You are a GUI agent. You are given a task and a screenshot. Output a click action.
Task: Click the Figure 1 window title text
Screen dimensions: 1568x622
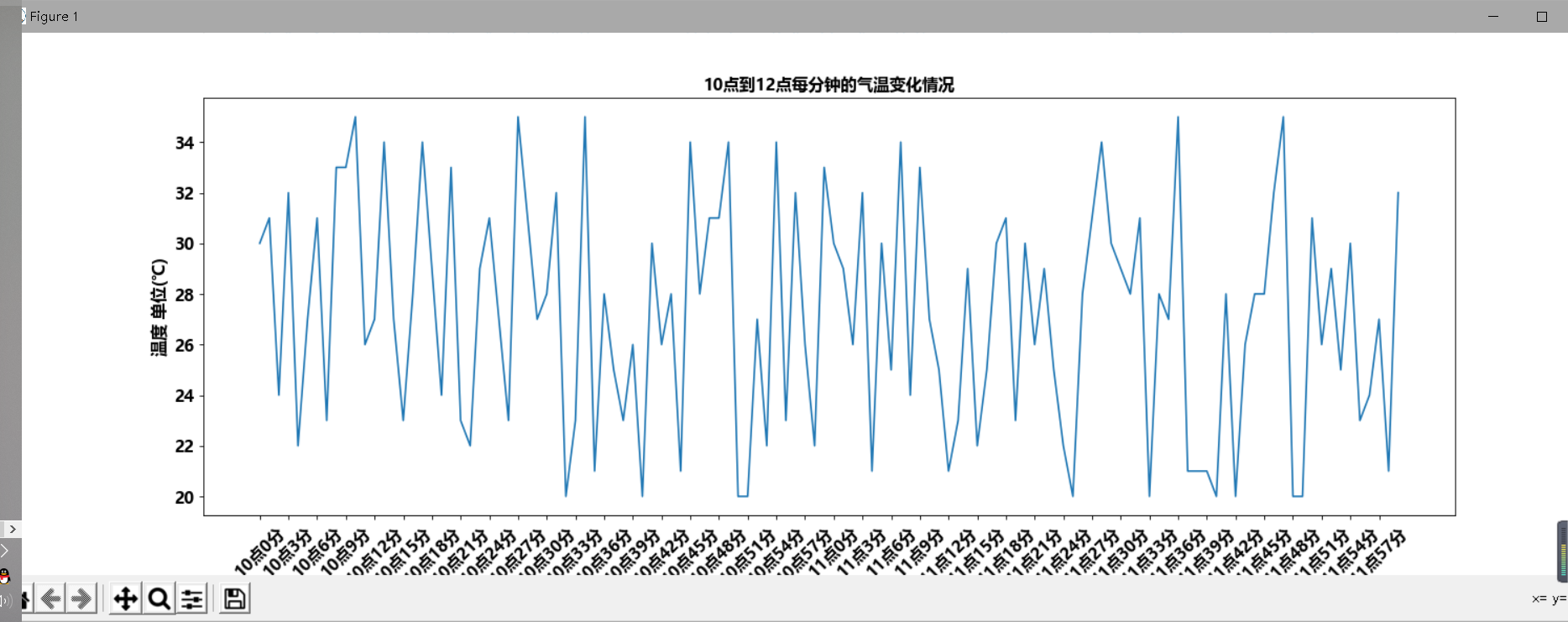[x=54, y=16]
